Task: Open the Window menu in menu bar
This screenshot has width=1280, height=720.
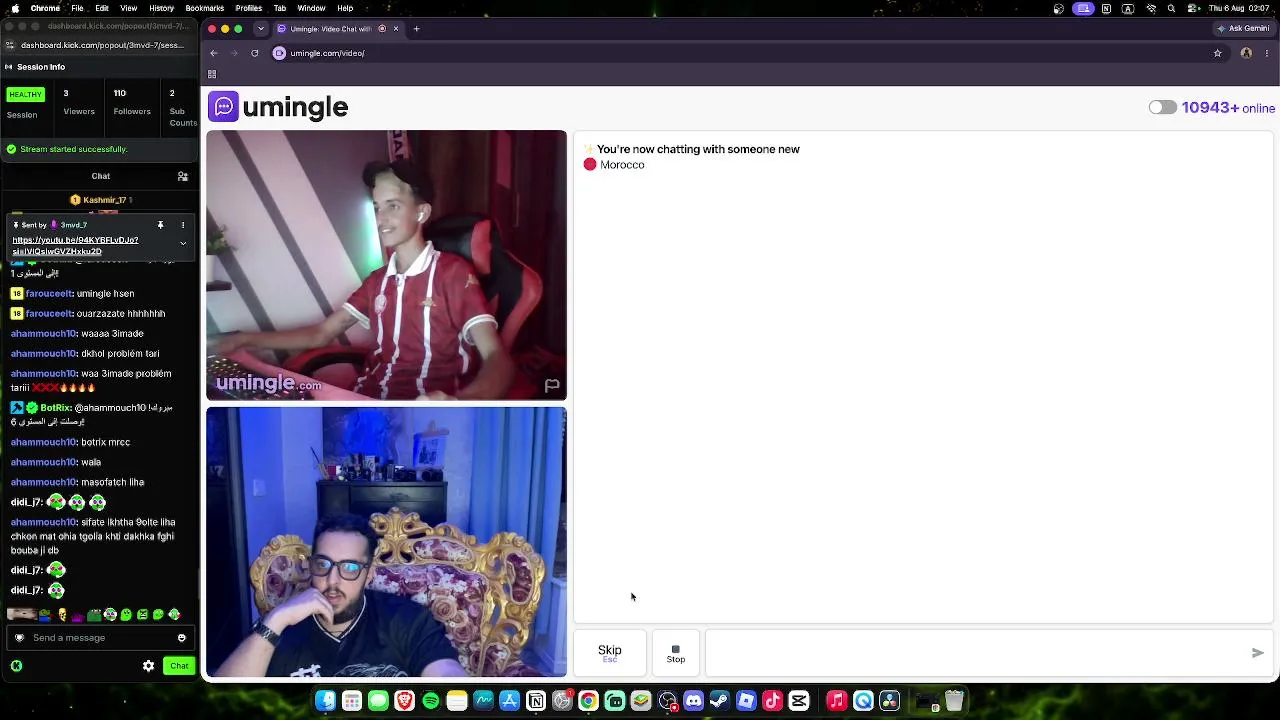Action: click(x=311, y=8)
